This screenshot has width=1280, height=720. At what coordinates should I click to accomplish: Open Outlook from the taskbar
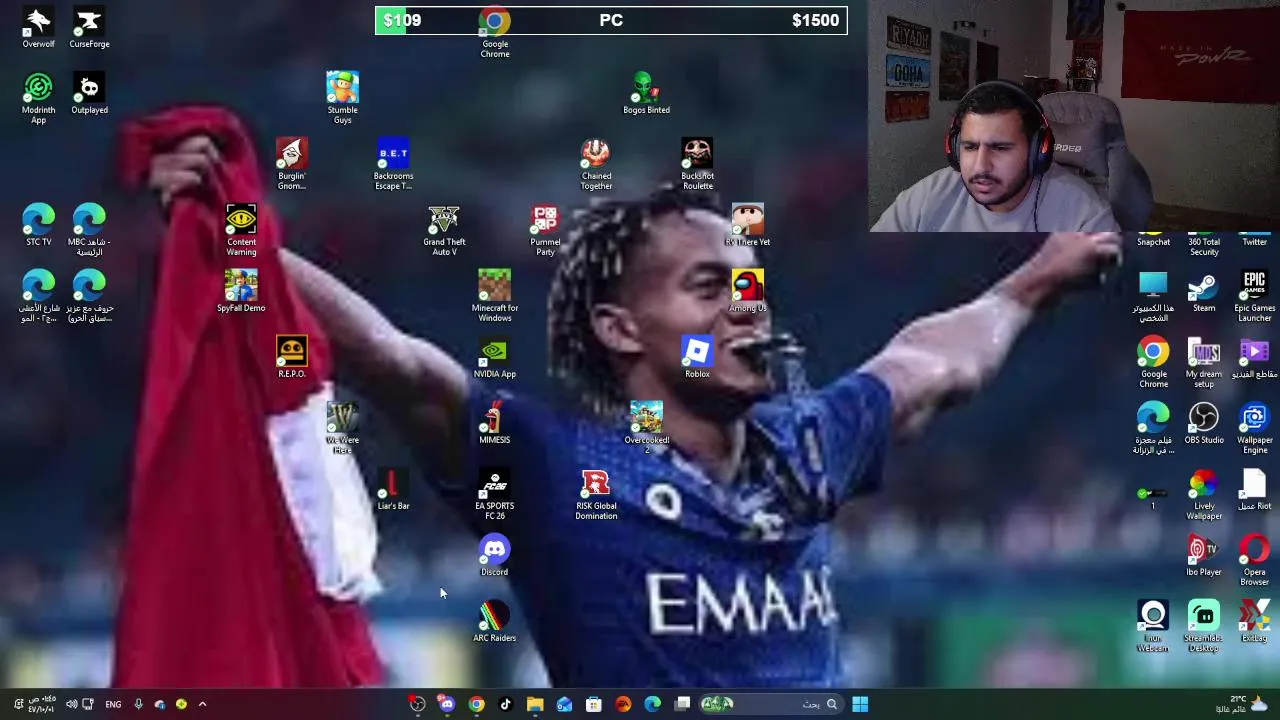point(564,704)
